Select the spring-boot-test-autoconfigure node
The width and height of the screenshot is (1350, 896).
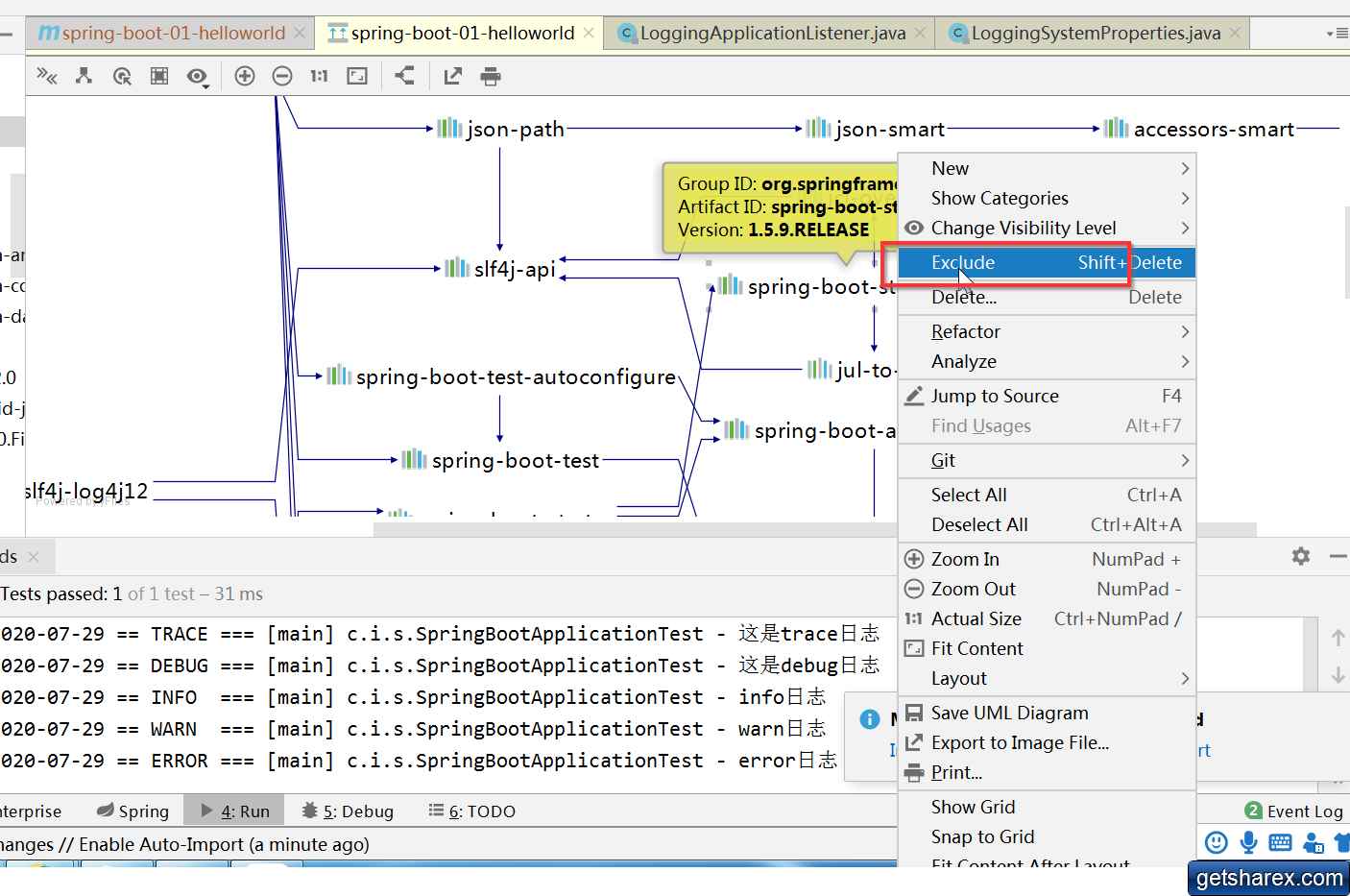click(500, 376)
